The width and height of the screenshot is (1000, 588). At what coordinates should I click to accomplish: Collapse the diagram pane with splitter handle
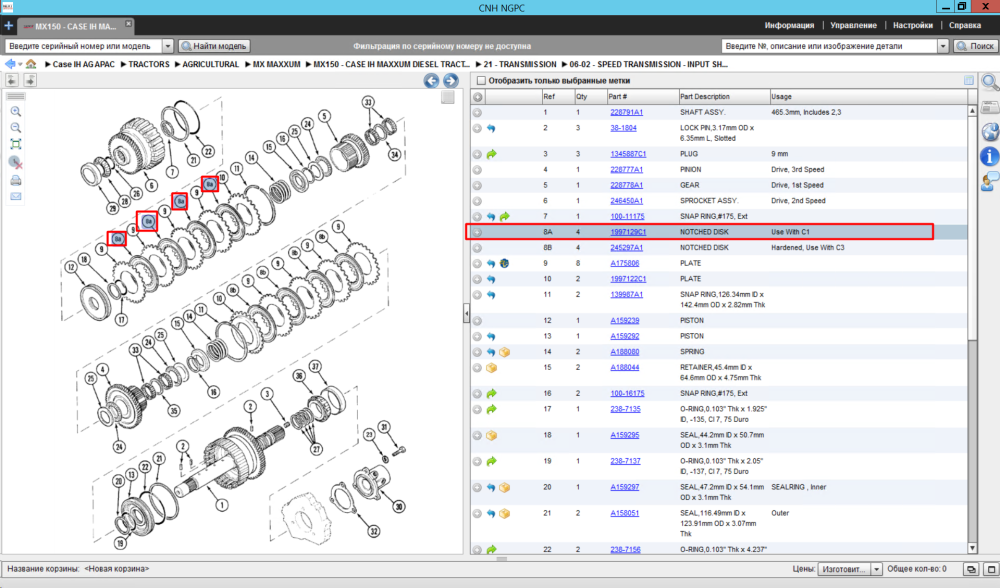click(466, 313)
